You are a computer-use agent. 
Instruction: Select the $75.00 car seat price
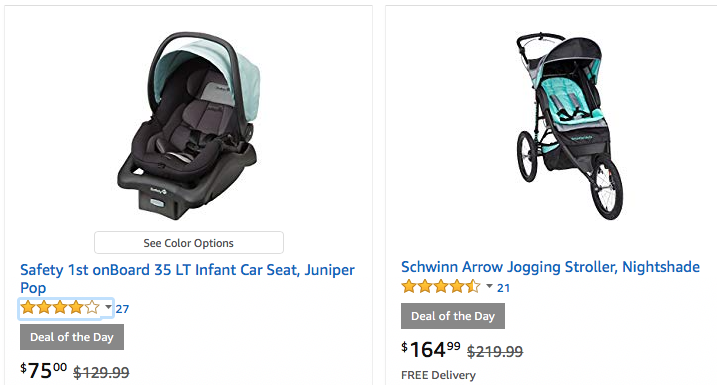43,370
